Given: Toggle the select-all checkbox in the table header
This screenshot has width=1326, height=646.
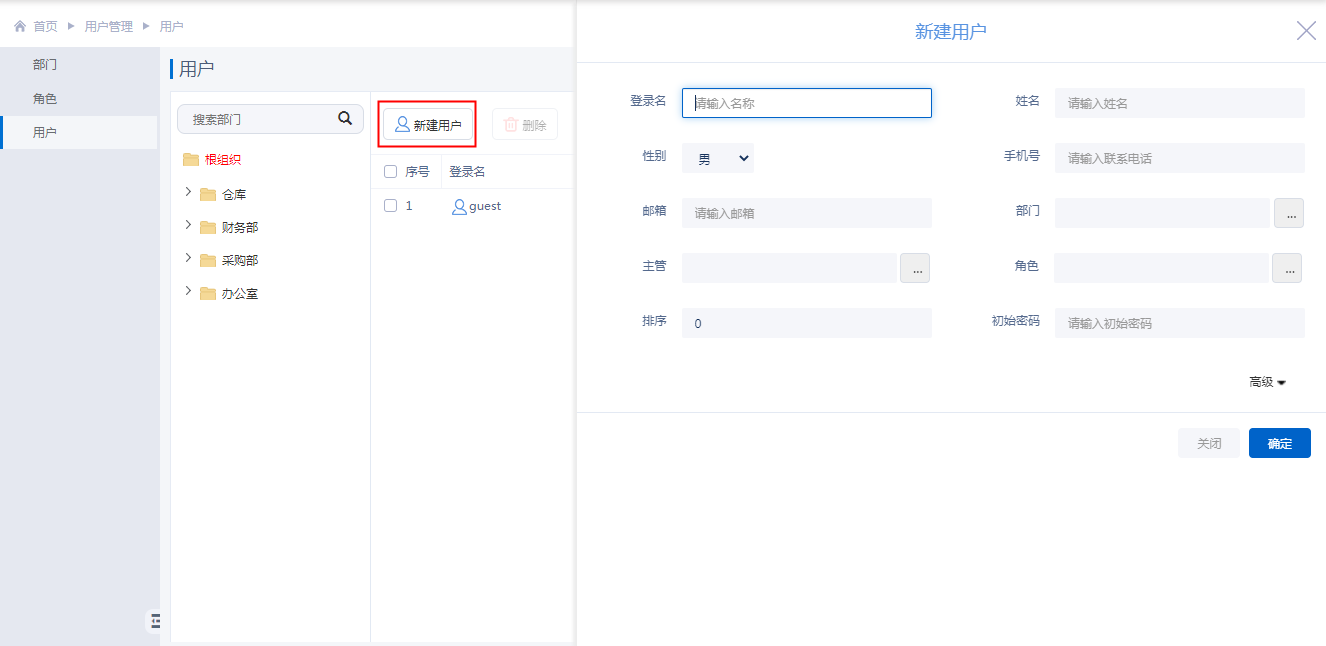Looking at the screenshot, I should pyautogui.click(x=391, y=172).
